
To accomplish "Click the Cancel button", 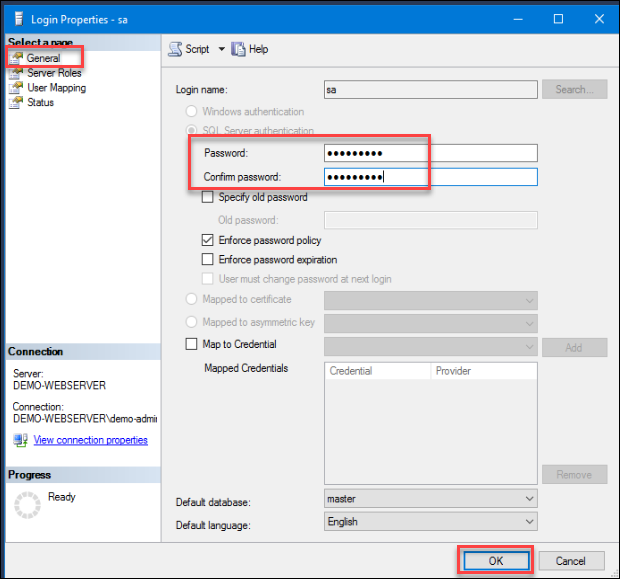I will coord(571,561).
